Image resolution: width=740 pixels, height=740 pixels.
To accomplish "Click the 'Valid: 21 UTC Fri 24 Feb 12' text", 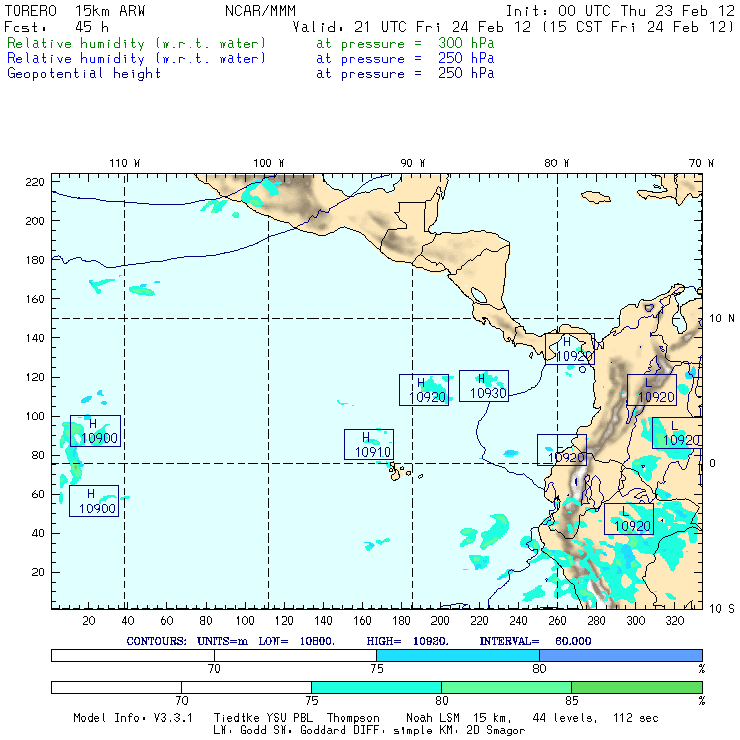I will (412, 27).
